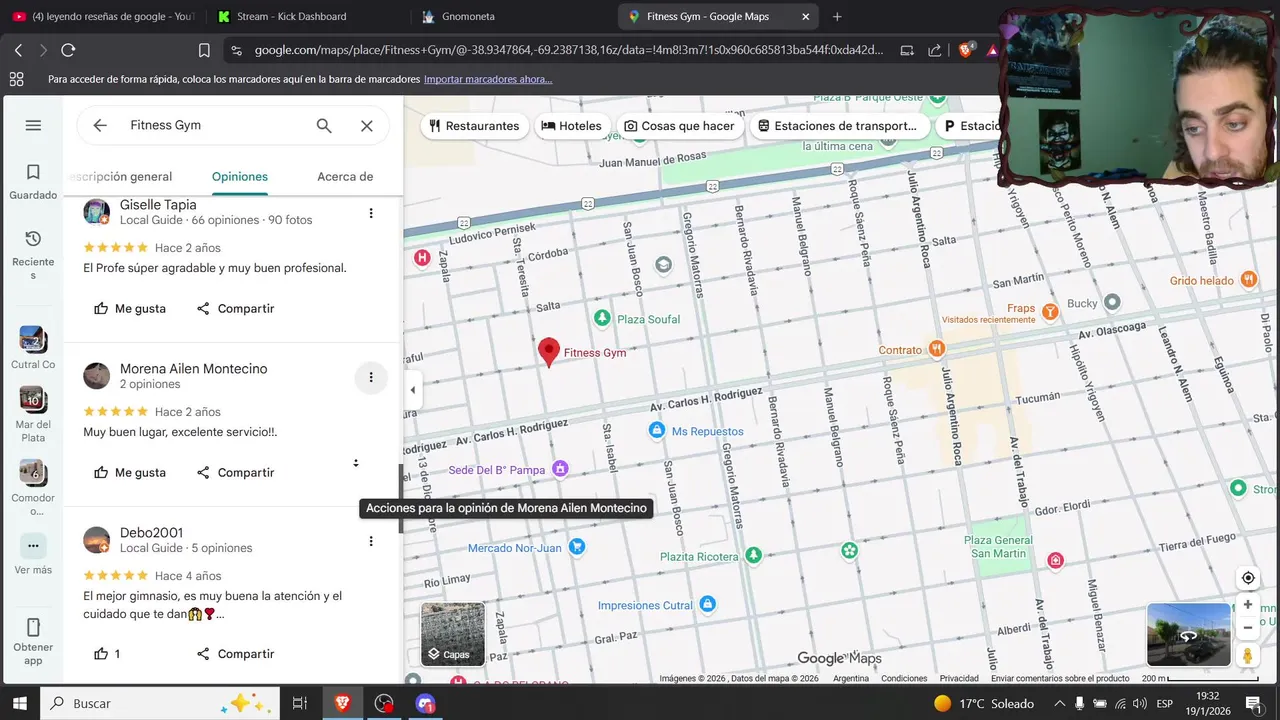Click the Sede Del B° Pampa marker

pos(560,469)
